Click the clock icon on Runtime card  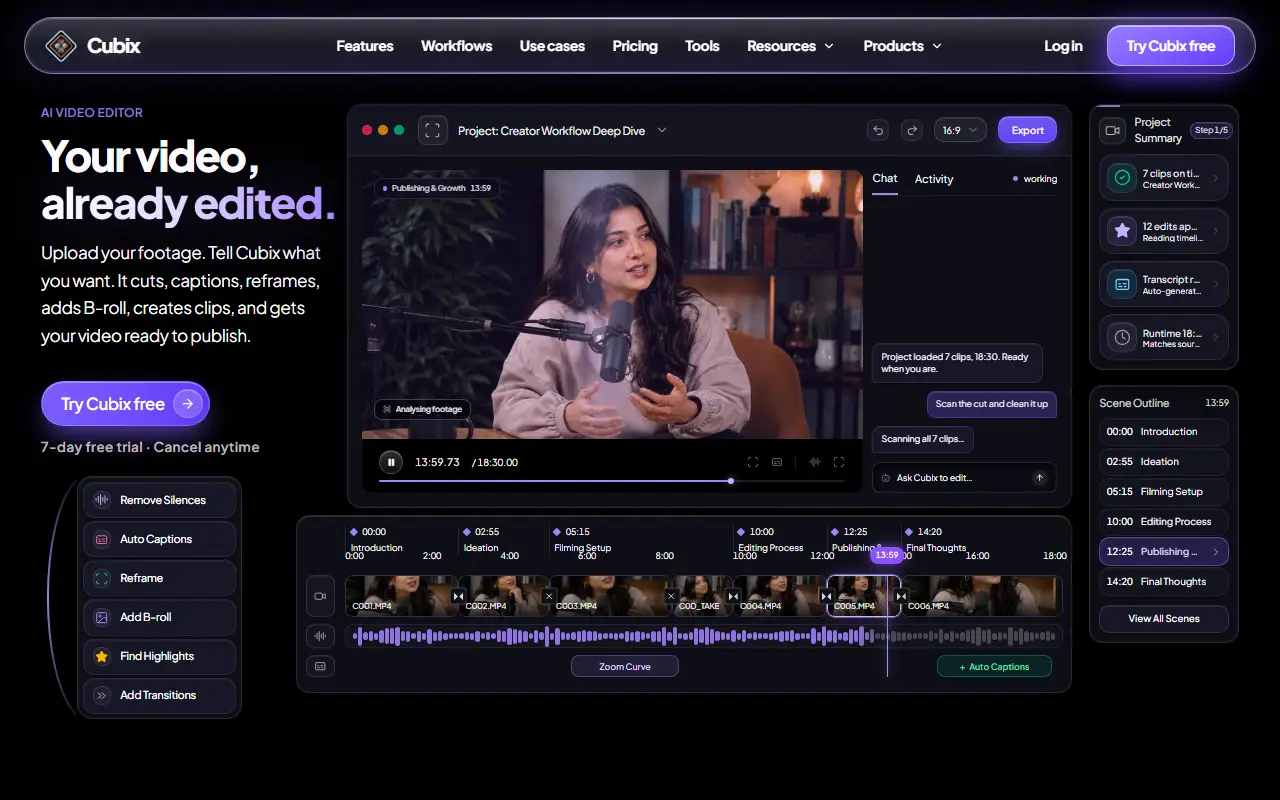click(1122, 338)
